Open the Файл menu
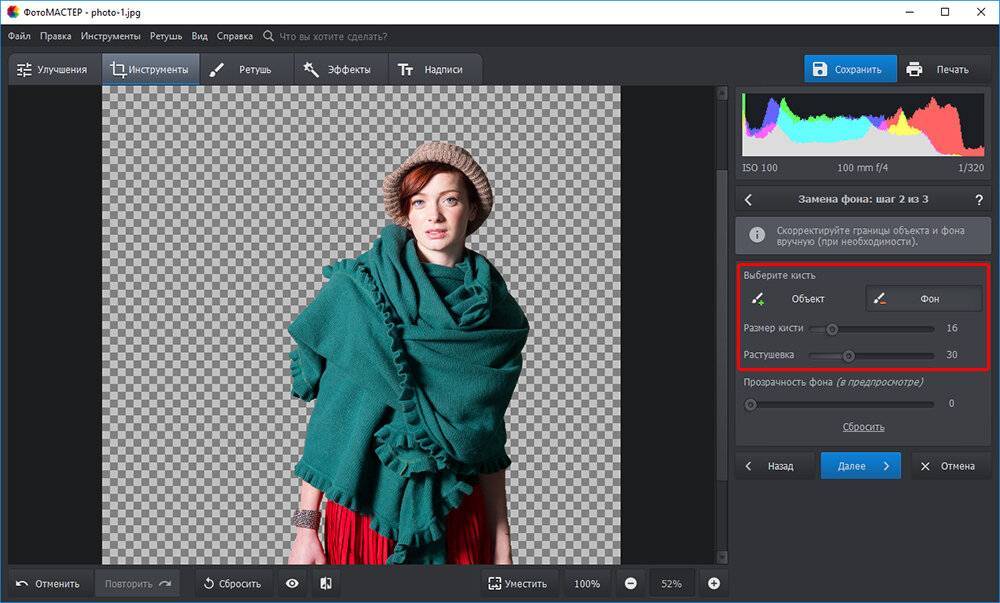 (x=19, y=36)
